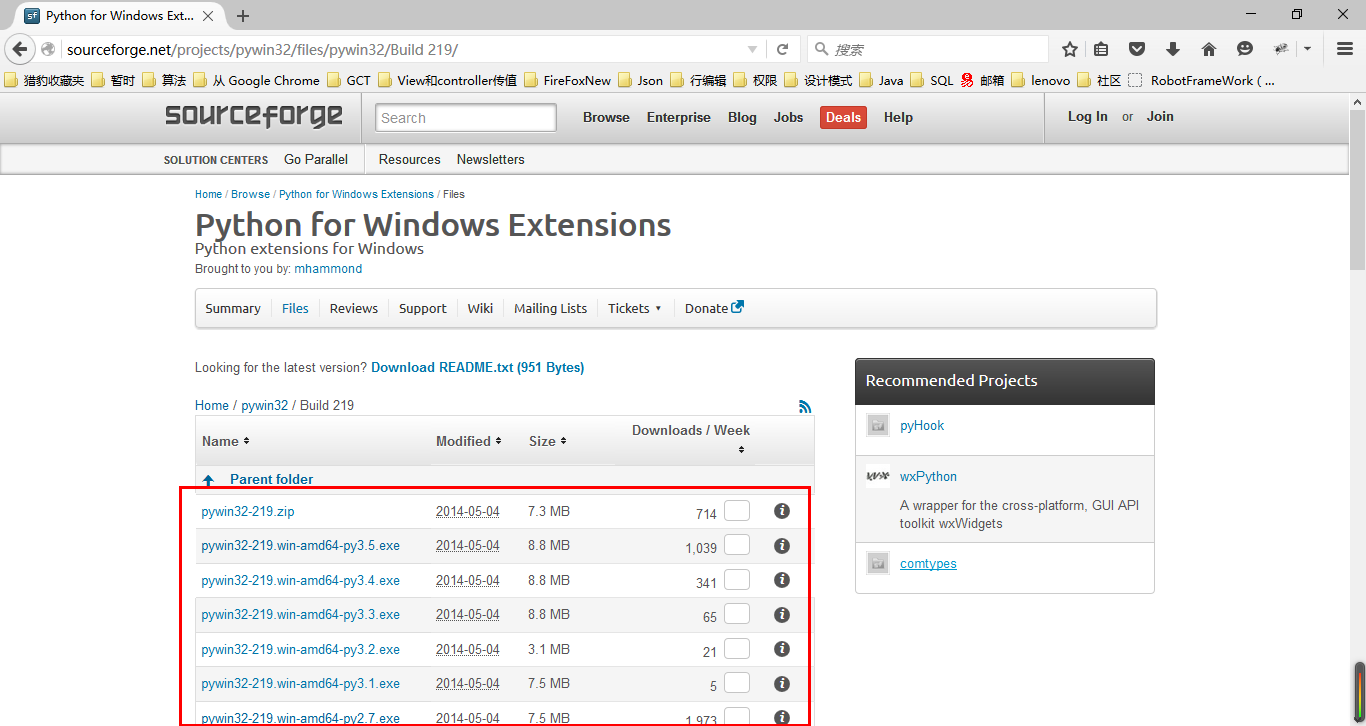1366x726 pixels.
Task: Click the wxPython project logo
Action: click(878, 477)
